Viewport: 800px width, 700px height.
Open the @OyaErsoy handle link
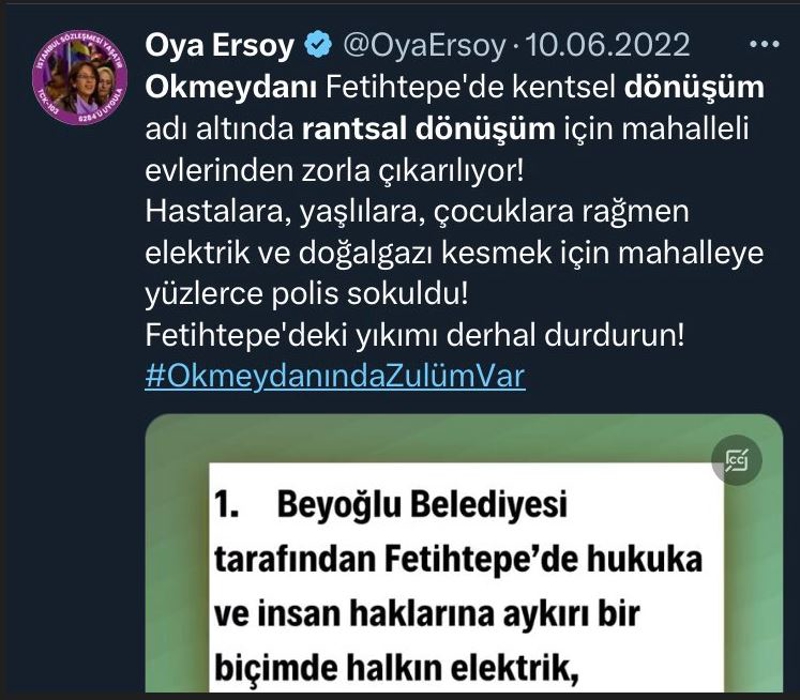click(424, 45)
